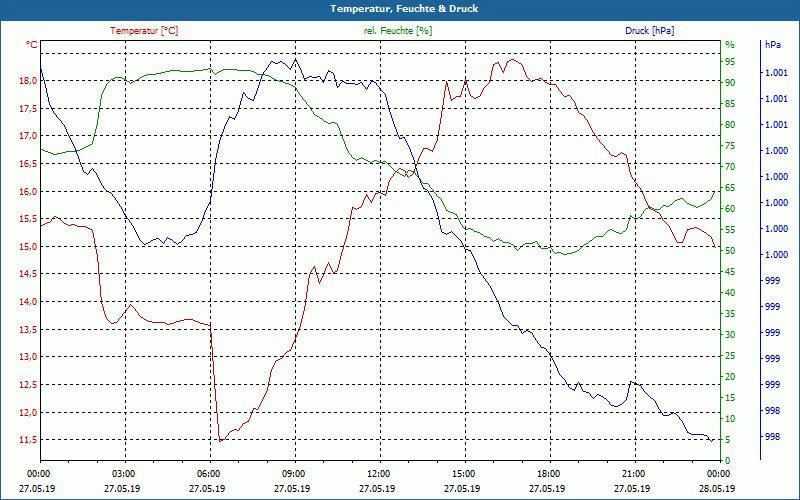Click the '27.05.19' date under '21:00'
This screenshot has height=500, width=800.
pos(632,489)
